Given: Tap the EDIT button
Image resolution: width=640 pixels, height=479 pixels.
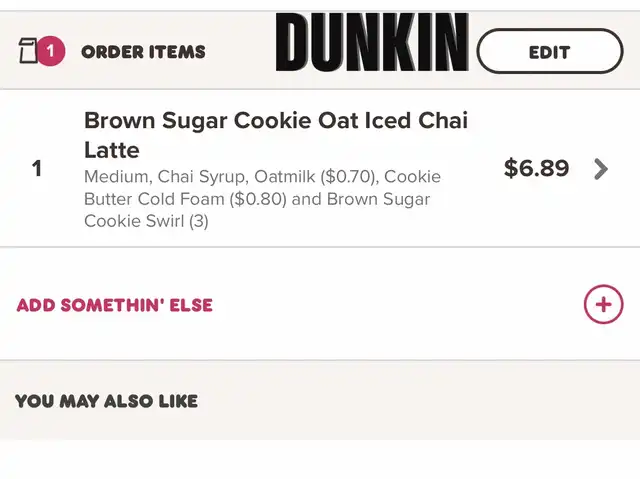Looking at the screenshot, I should pos(549,51).
